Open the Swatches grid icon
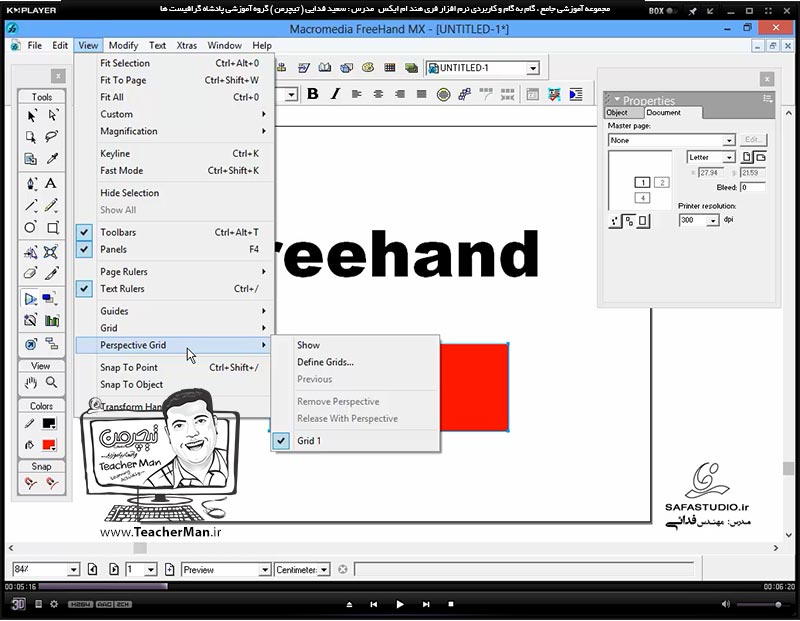This screenshot has width=800, height=621. point(389,67)
